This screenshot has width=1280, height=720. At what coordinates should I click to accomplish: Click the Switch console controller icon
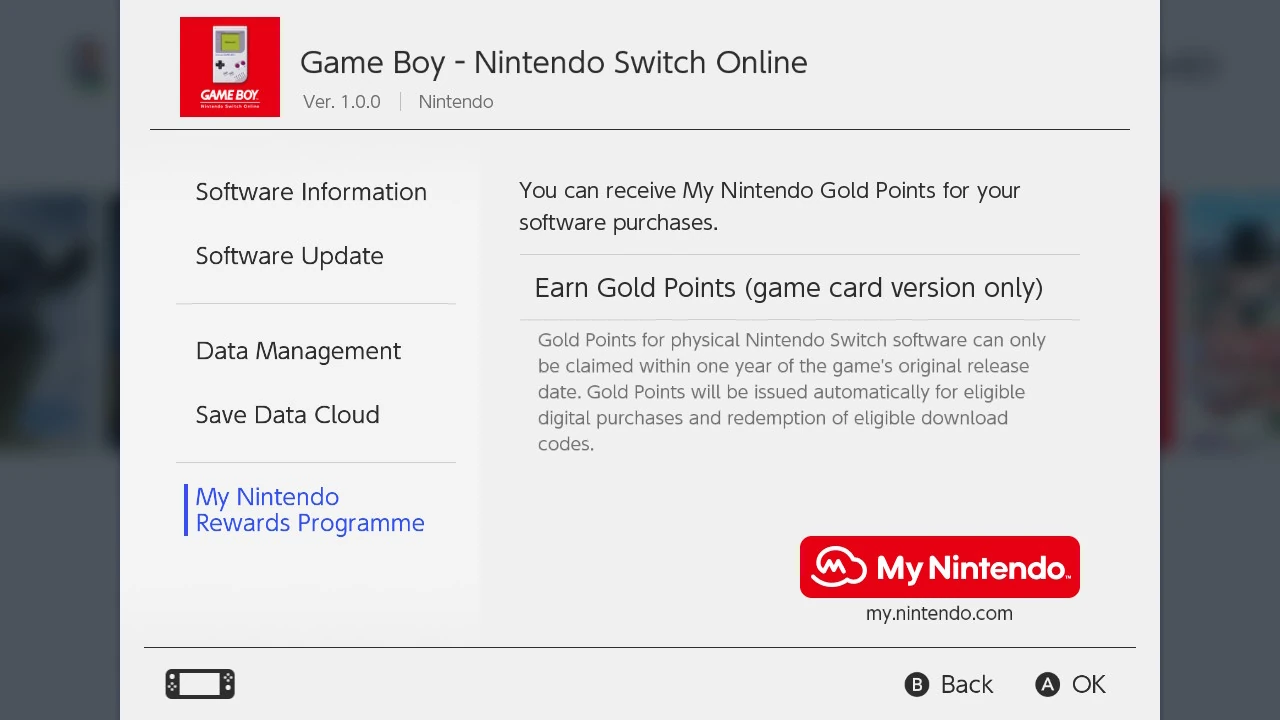[200, 684]
